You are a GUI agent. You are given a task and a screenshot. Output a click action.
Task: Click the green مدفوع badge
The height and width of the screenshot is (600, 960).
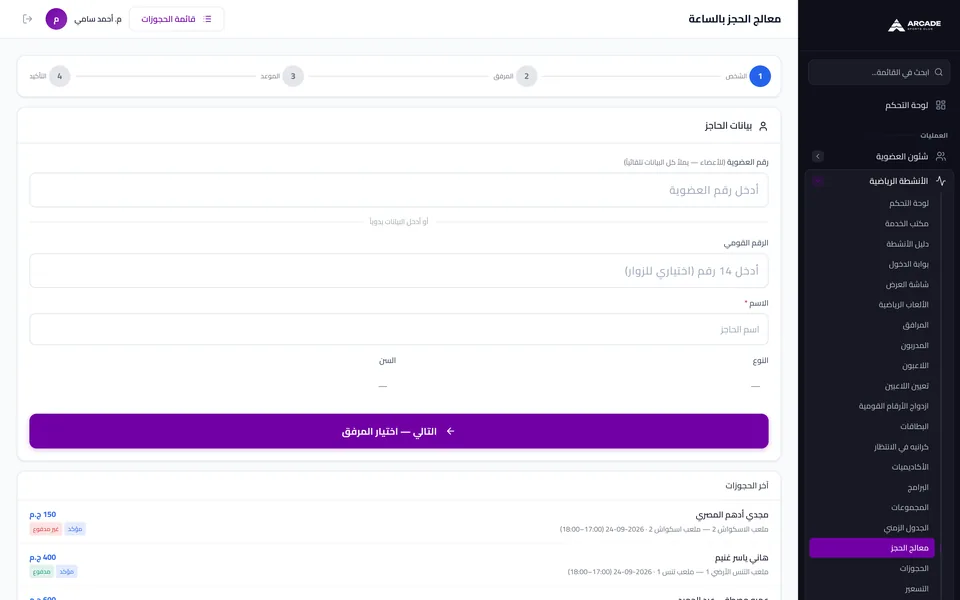[42, 572]
